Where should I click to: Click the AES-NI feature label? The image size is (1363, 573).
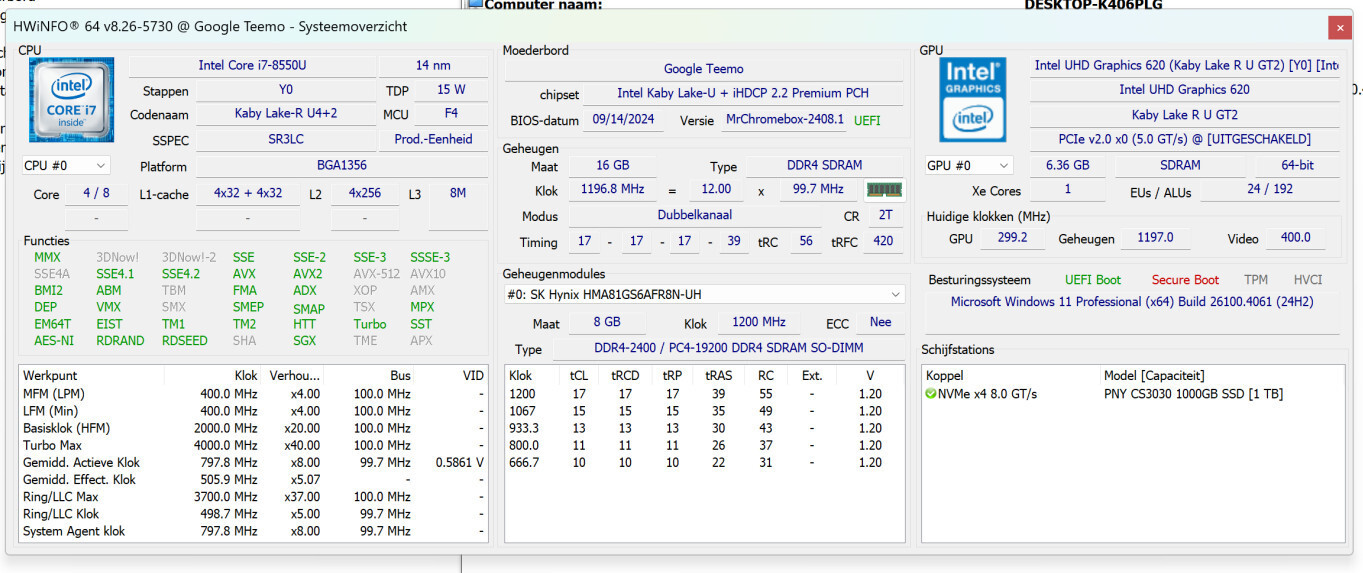[x=54, y=341]
